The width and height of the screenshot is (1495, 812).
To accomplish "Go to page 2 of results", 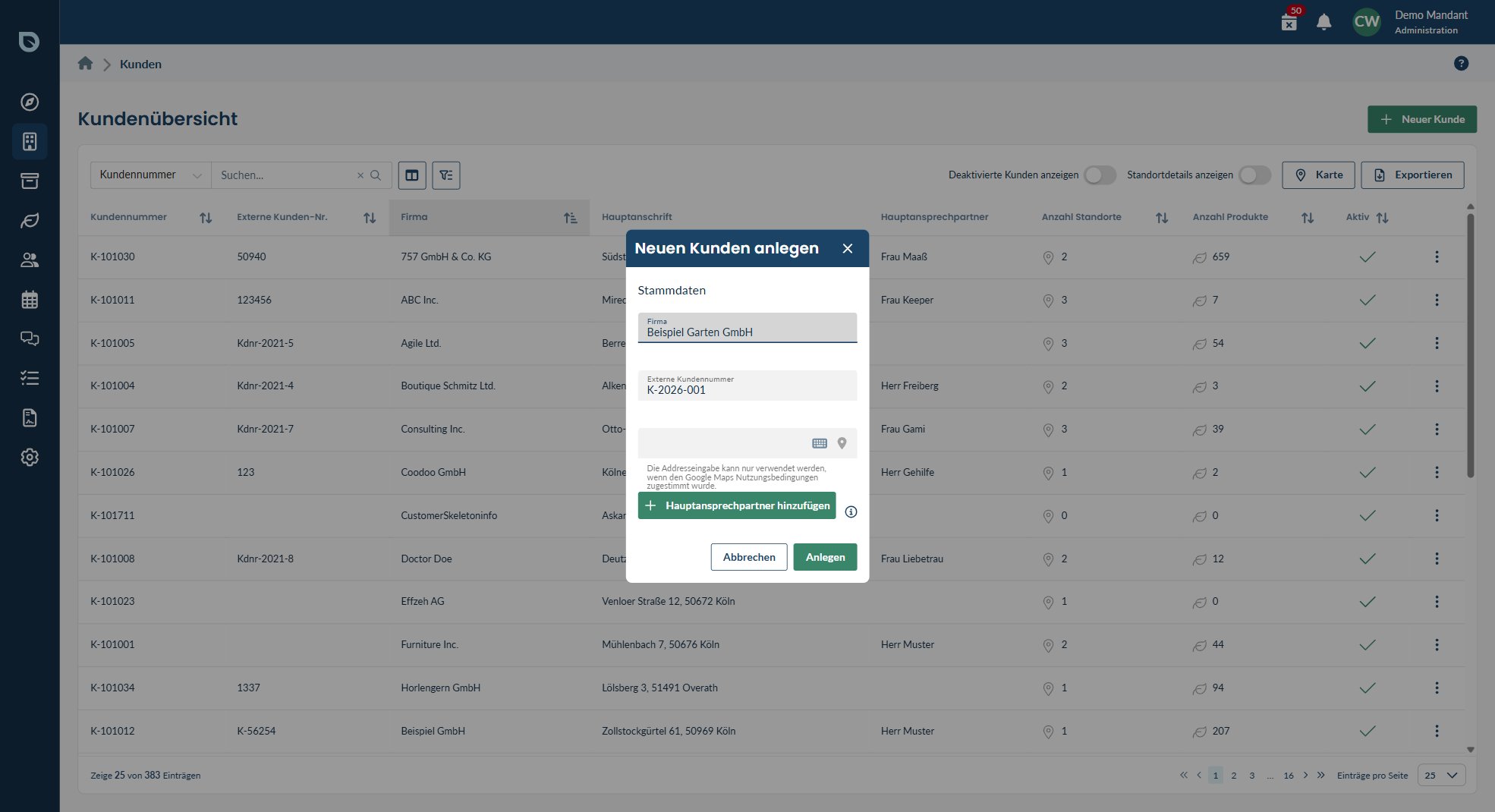I will coord(1234,776).
